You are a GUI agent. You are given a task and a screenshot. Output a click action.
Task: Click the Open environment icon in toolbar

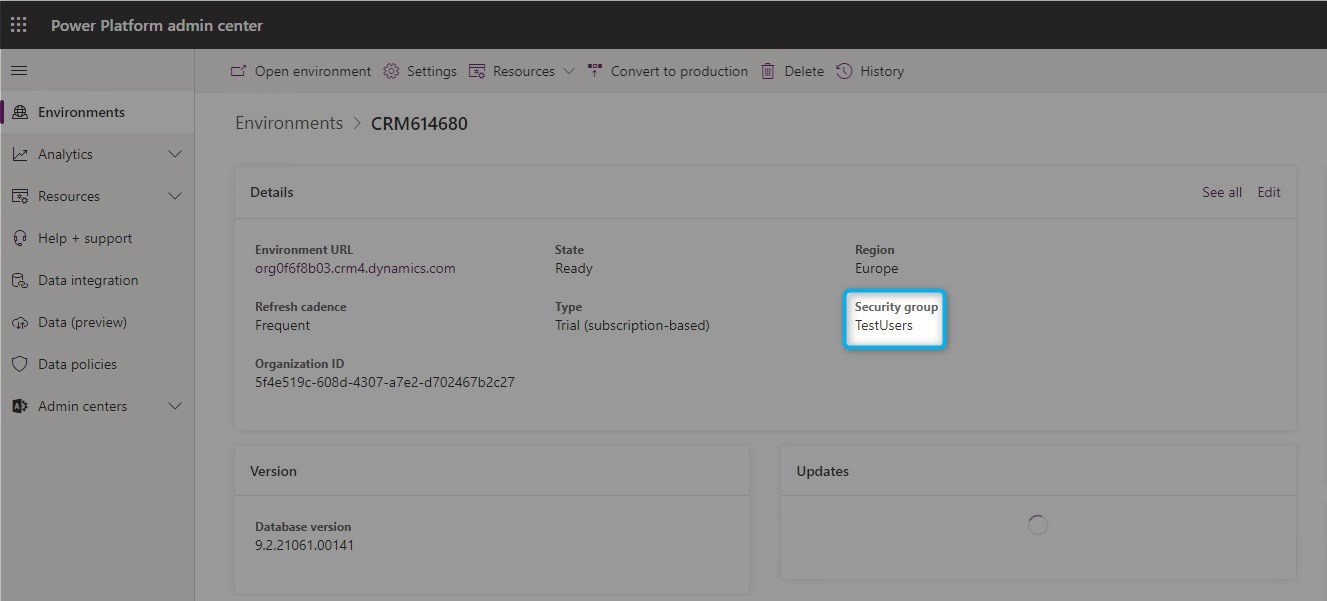tap(238, 71)
